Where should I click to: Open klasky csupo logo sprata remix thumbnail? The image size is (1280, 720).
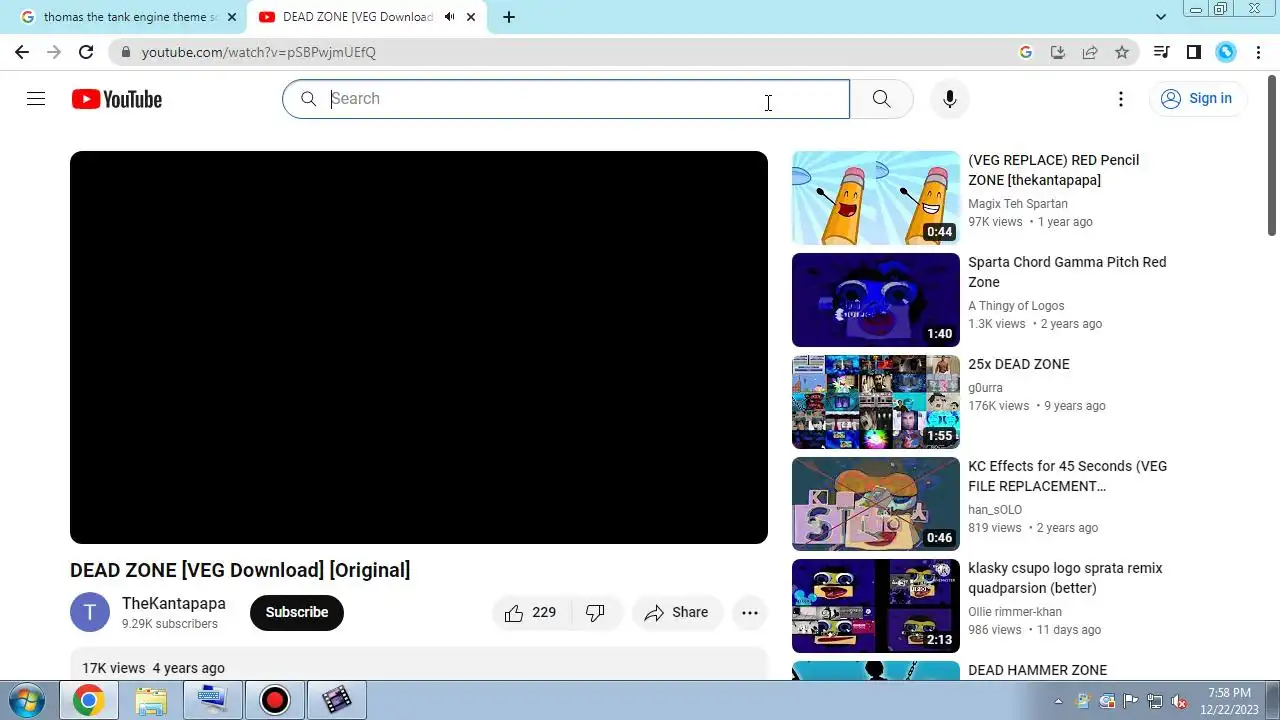pos(876,606)
